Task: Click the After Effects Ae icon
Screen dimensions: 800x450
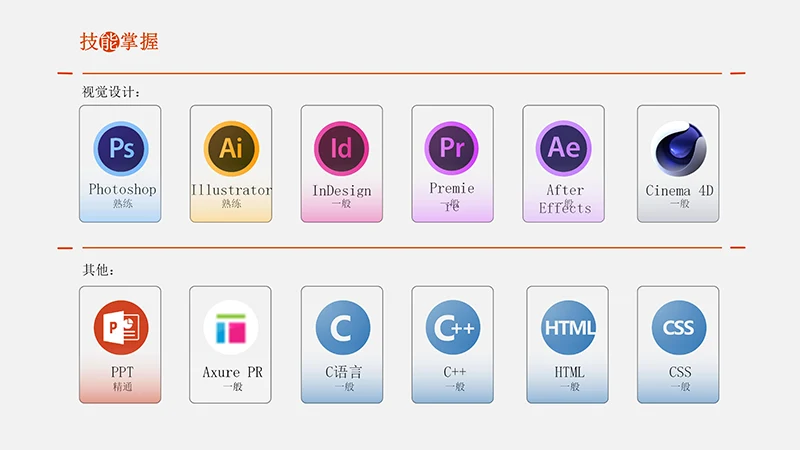Action: coord(563,149)
